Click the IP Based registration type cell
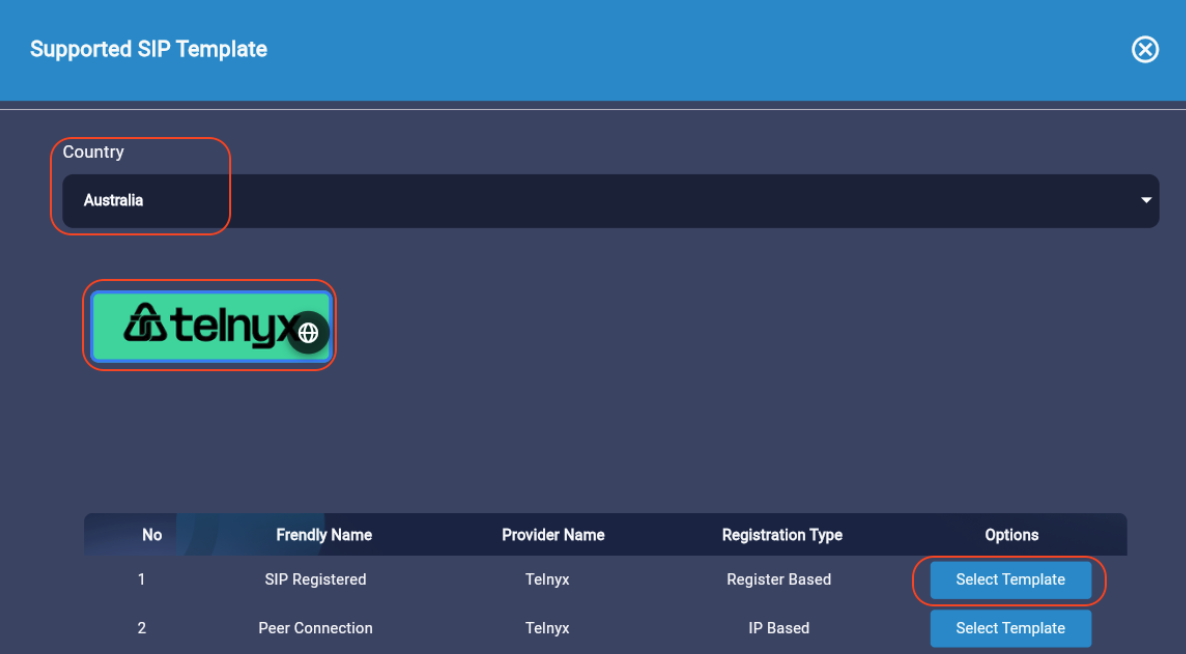 779,629
